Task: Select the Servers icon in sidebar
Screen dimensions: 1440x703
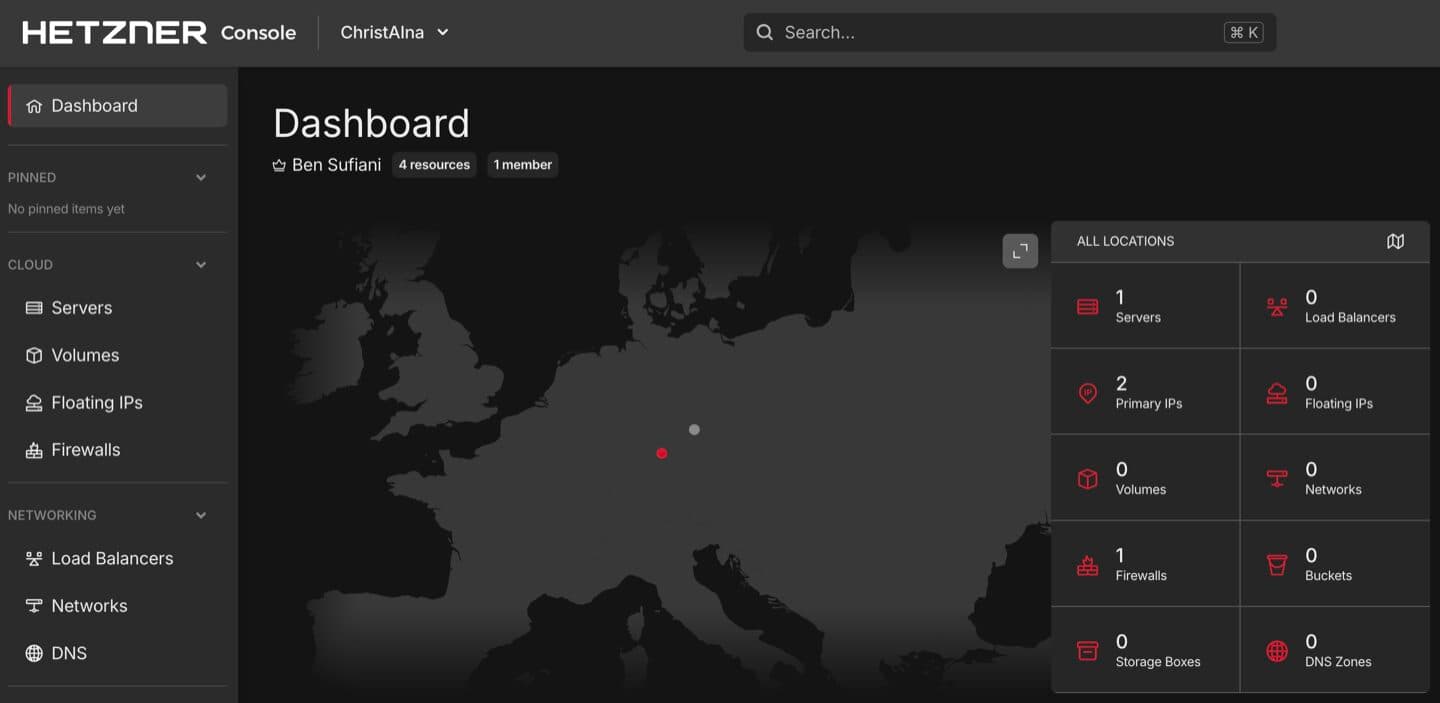Action: coord(33,308)
